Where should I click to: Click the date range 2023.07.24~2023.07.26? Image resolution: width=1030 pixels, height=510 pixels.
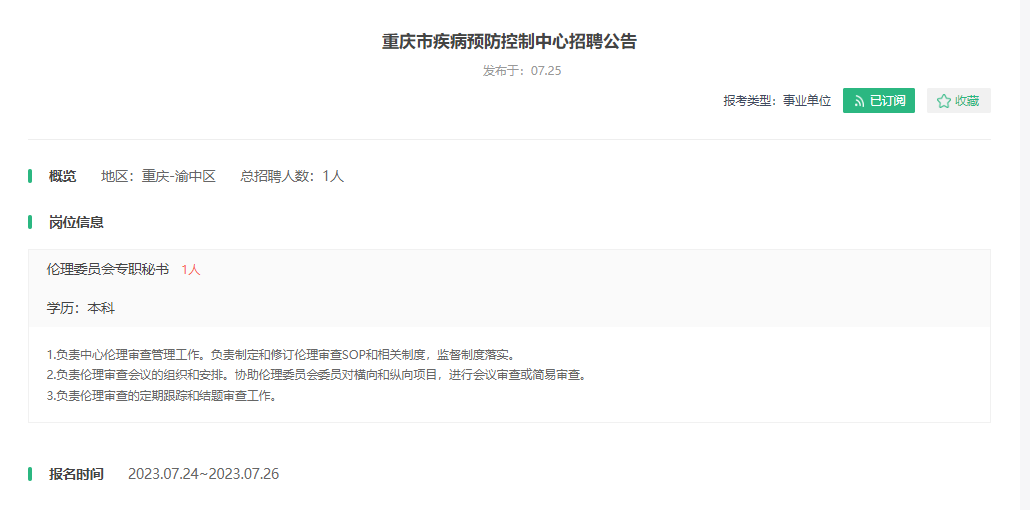click(204, 474)
